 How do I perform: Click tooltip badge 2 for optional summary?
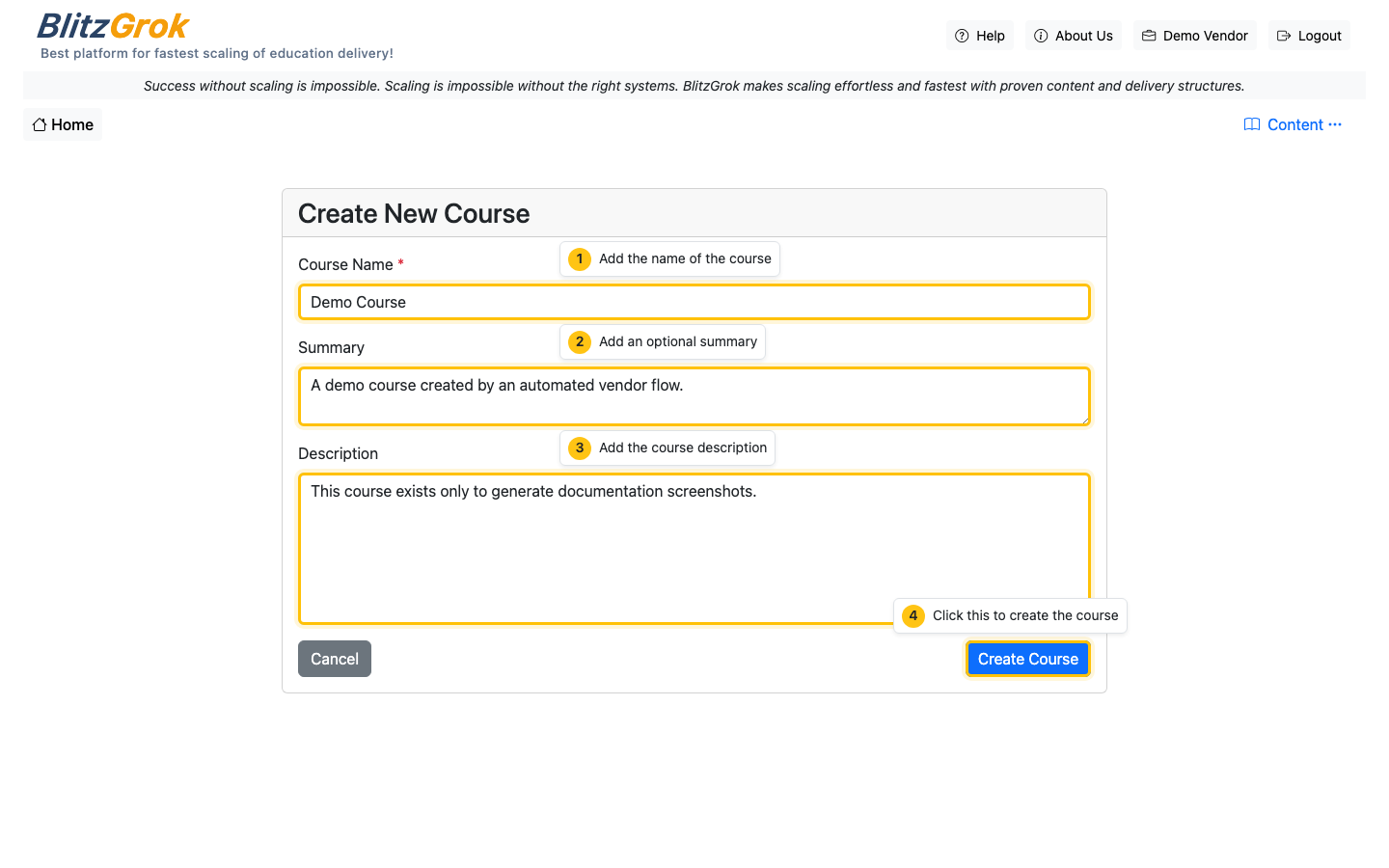[579, 341]
